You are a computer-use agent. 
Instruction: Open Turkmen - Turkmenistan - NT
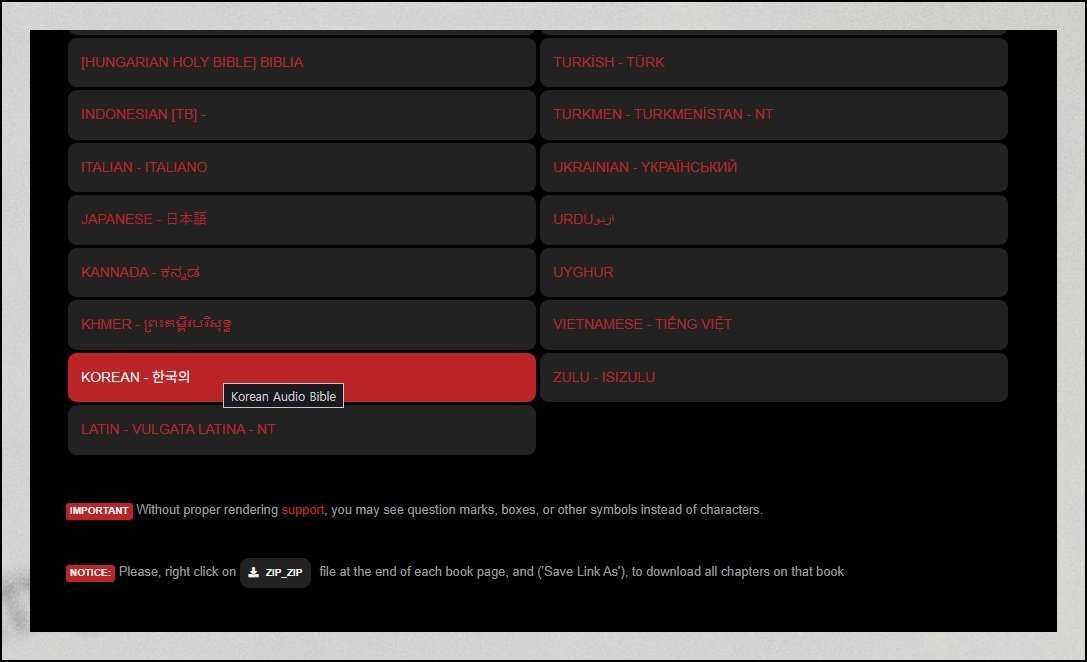pyautogui.click(x=774, y=114)
